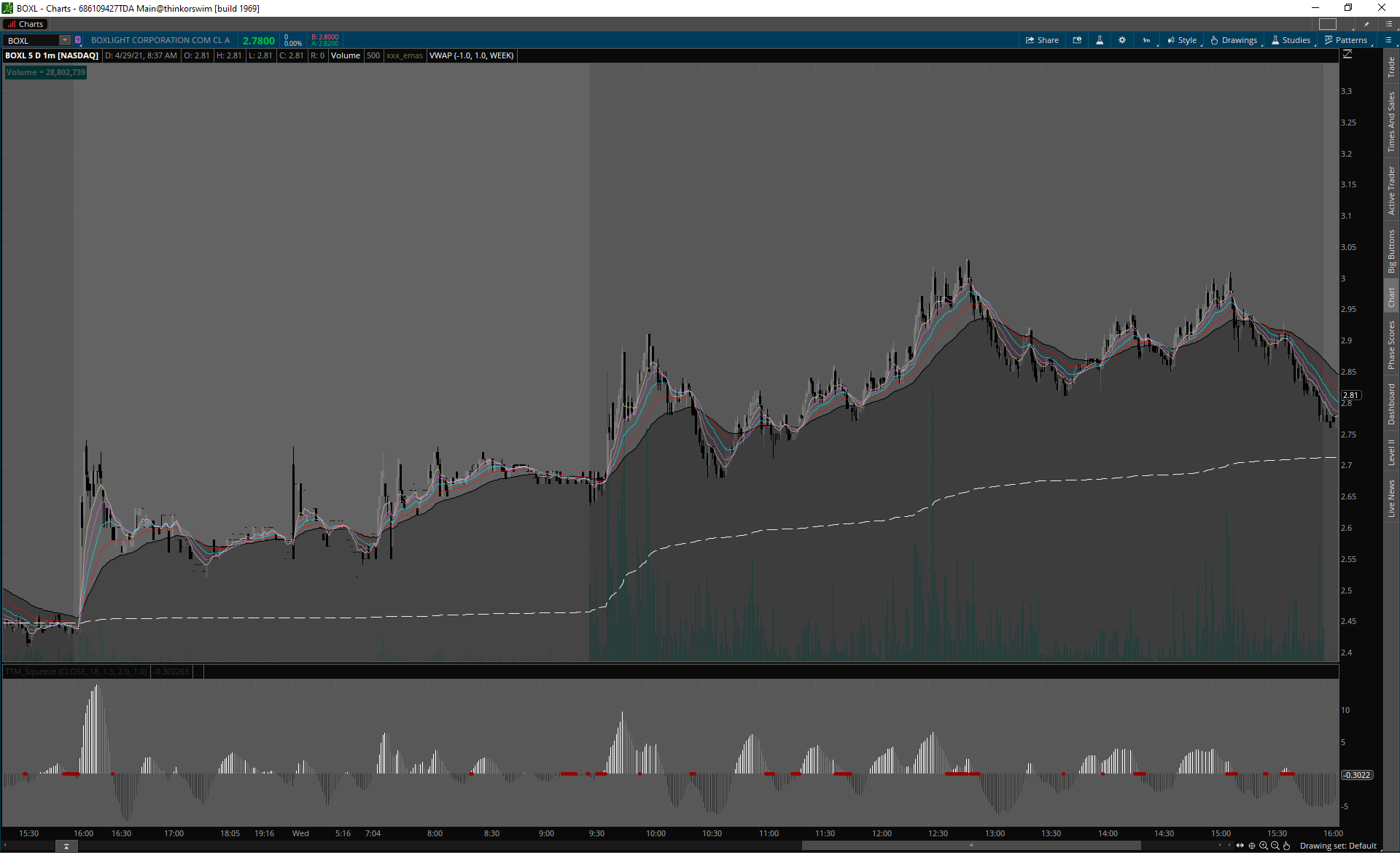Click the horizontal chart scrollbar thumb
1400x853 pixels.
click(971, 846)
